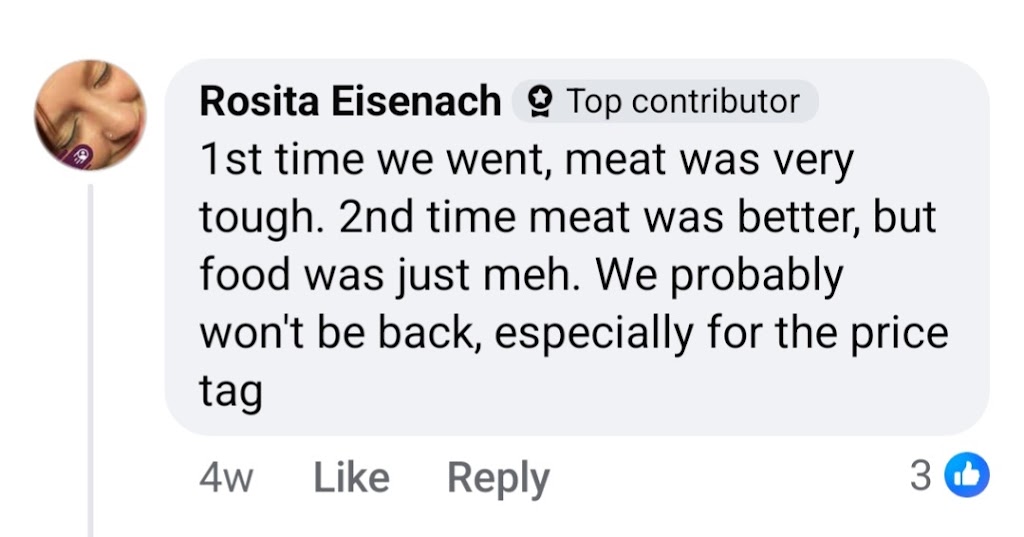Click the word "meh" in the comment

click(x=549, y=275)
